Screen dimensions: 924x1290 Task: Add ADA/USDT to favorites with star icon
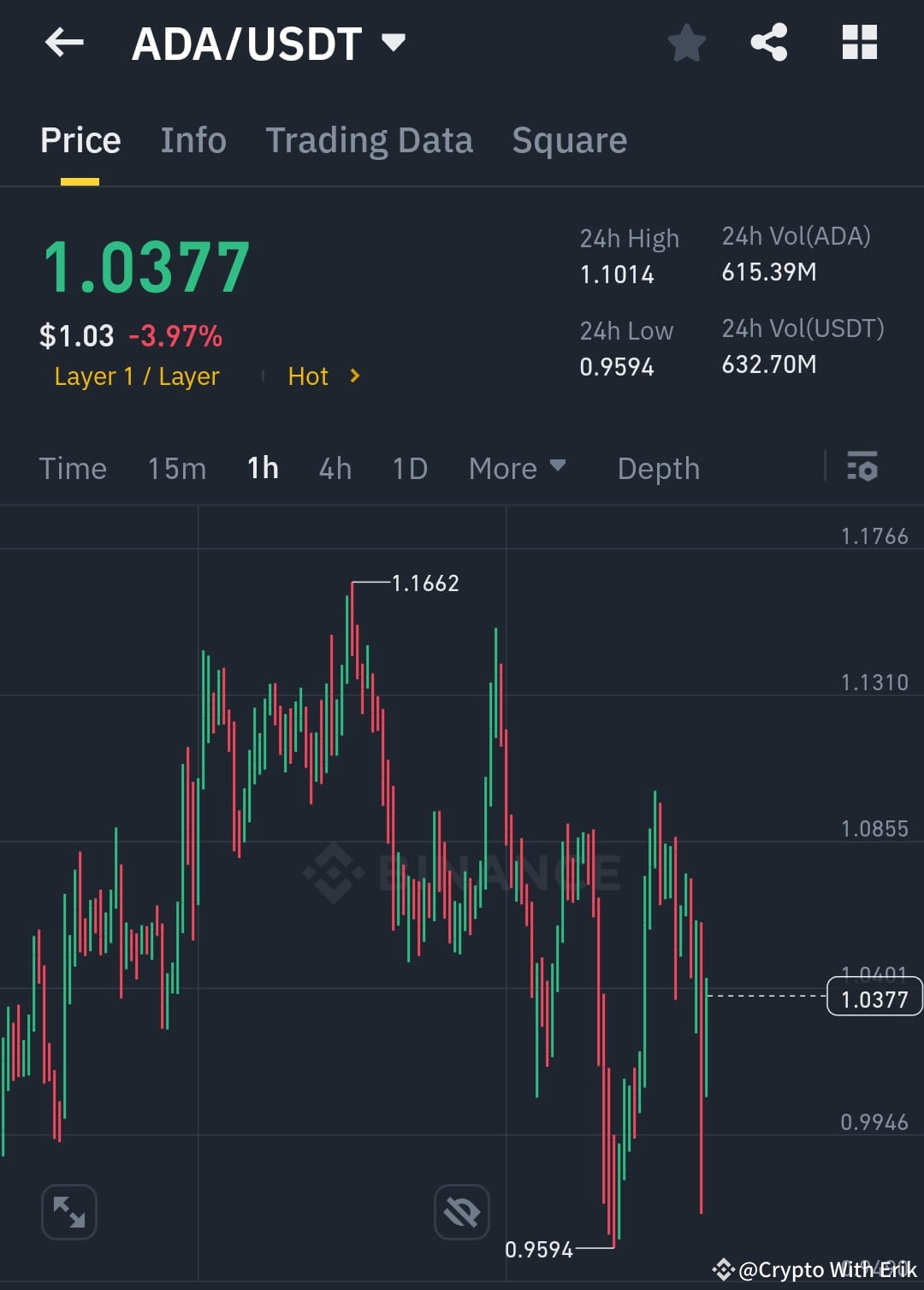[x=687, y=43]
